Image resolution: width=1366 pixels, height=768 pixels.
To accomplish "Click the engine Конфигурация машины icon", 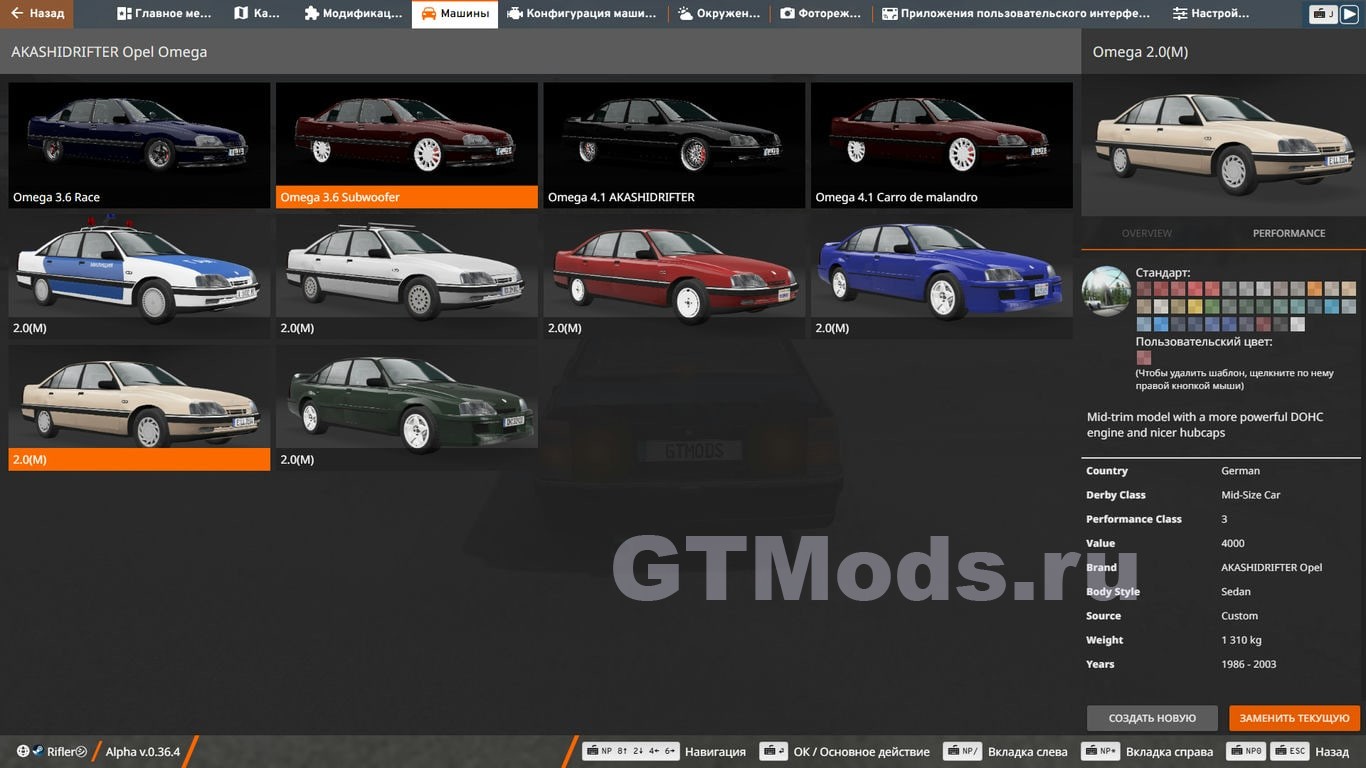I will (x=515, y=14).
